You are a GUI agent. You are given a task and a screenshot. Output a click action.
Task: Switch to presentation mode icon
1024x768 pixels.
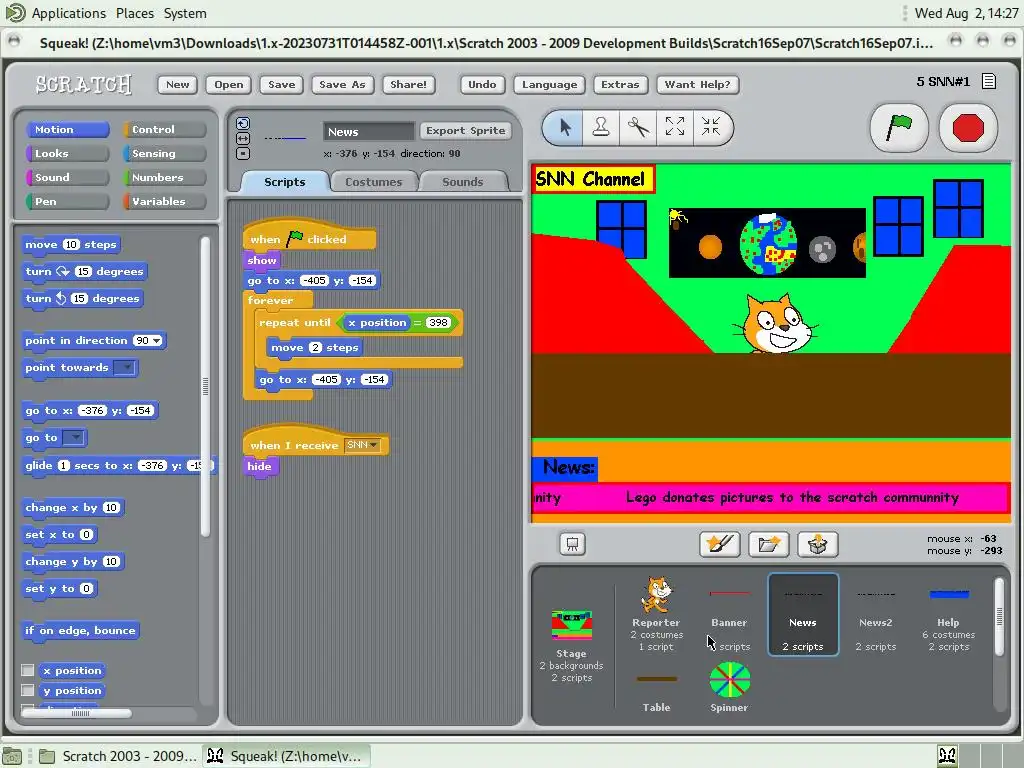(572, 544)
